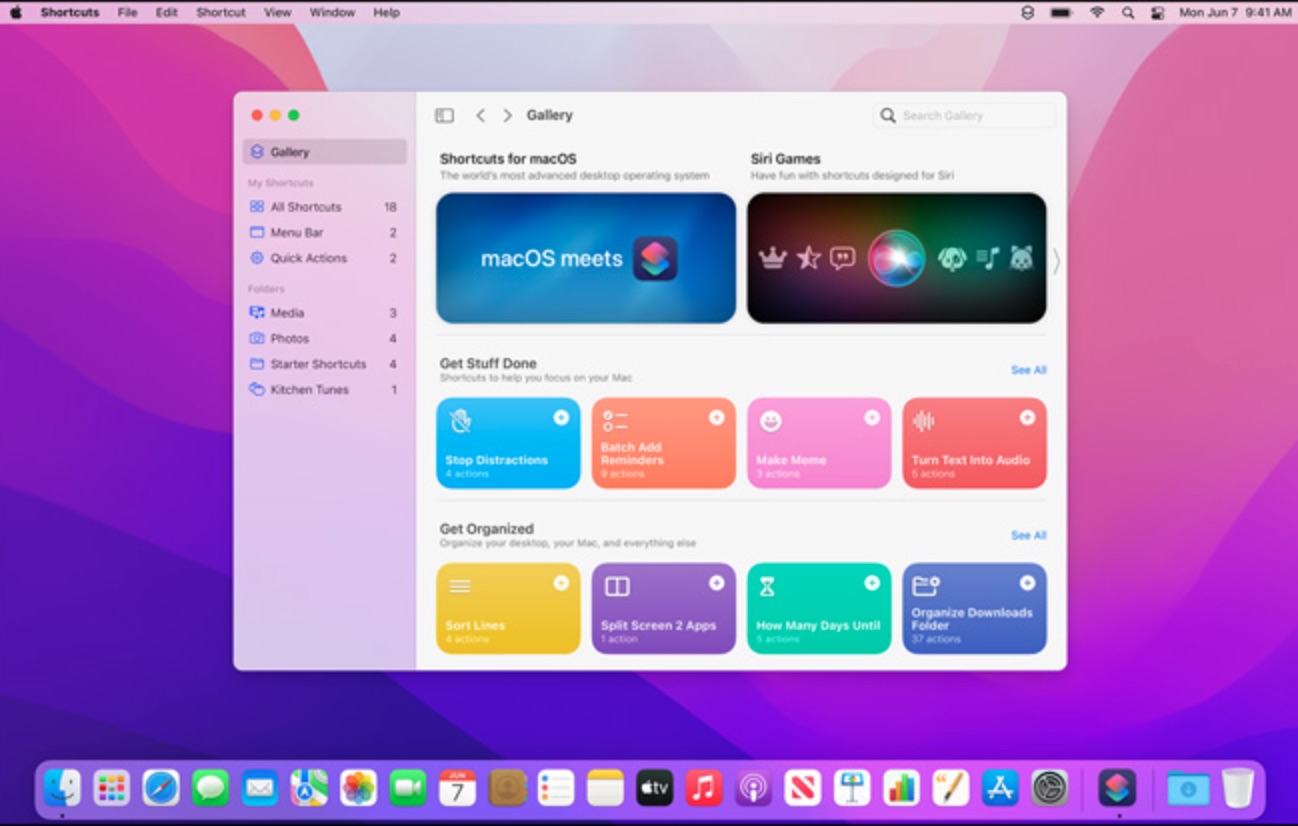The height and width of the screenshot is (826, 1298).
Task: Open the Apple menu
Action: pyautogui.click(x=16, y=13)
